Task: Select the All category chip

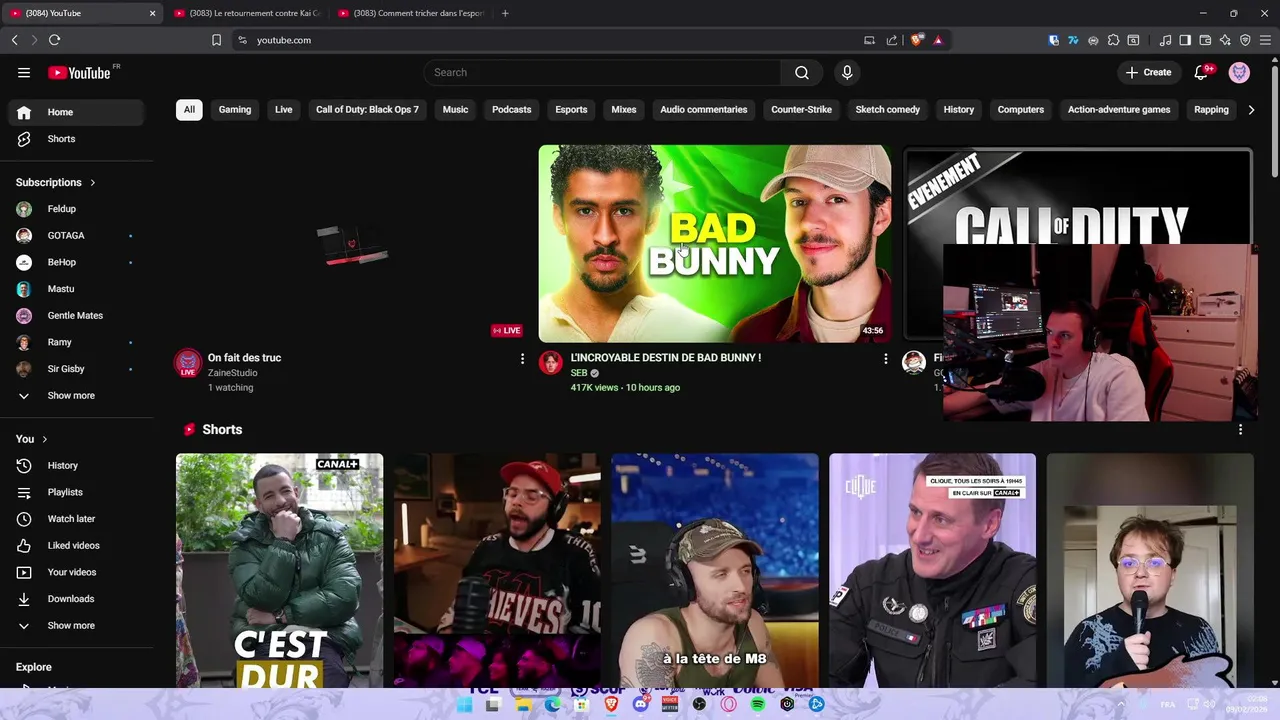Action: [189, 110]
